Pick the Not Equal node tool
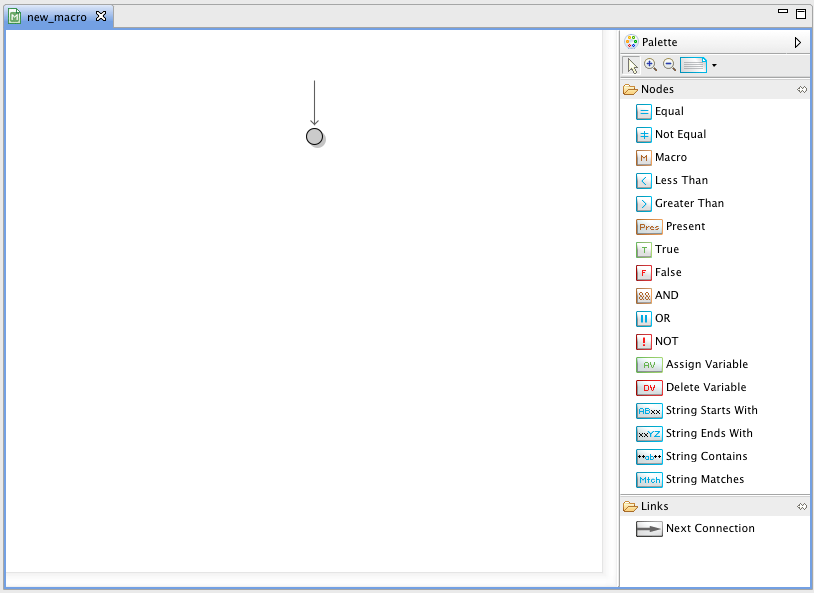The height and width of the screenshot is (593, 814). [x=644, y=135]
